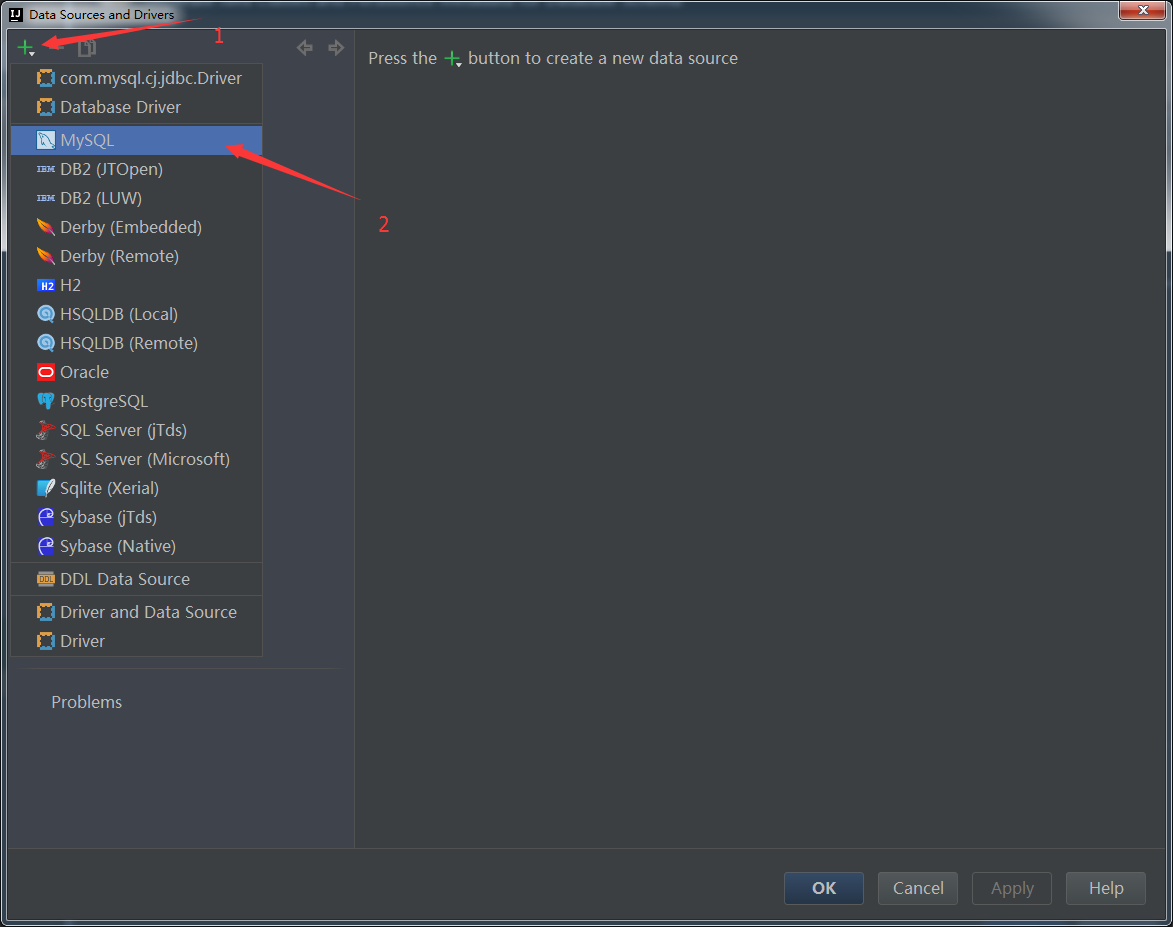Viewport: 1173px width, 927px height.
Task: Click the green plus add data source button
Action: point(26,48)
